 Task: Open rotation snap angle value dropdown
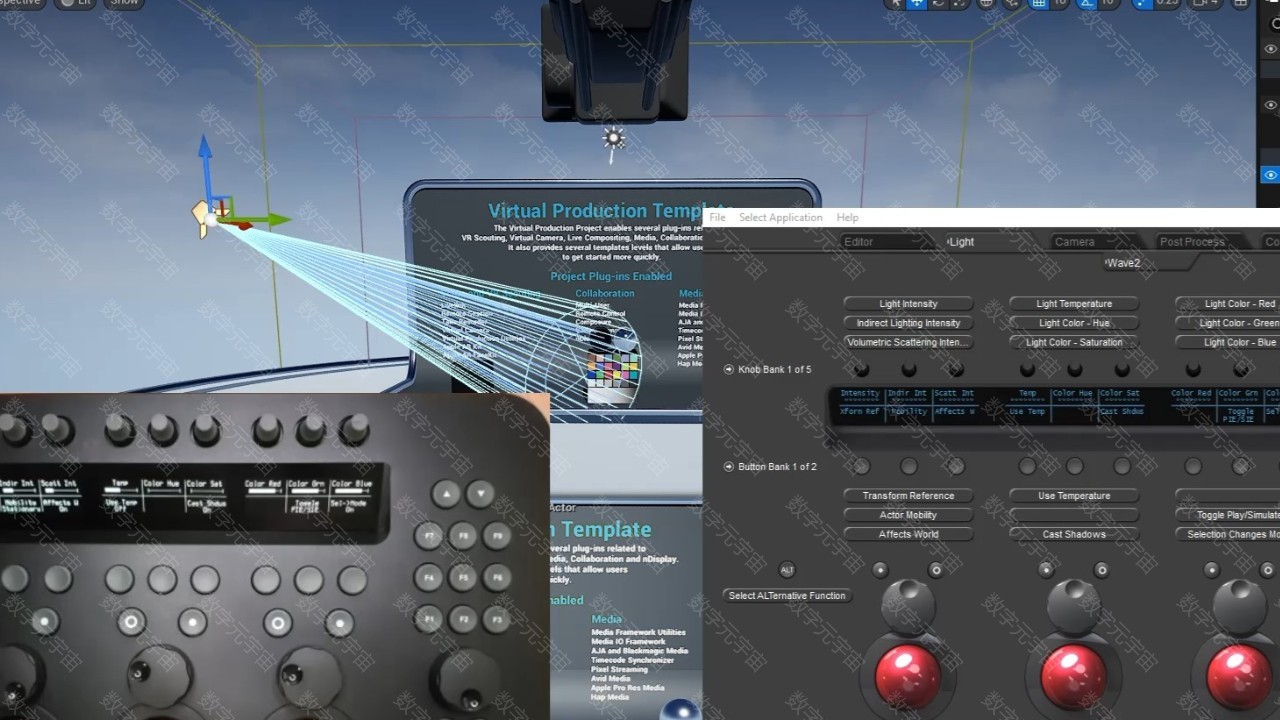coord(1107,3)
